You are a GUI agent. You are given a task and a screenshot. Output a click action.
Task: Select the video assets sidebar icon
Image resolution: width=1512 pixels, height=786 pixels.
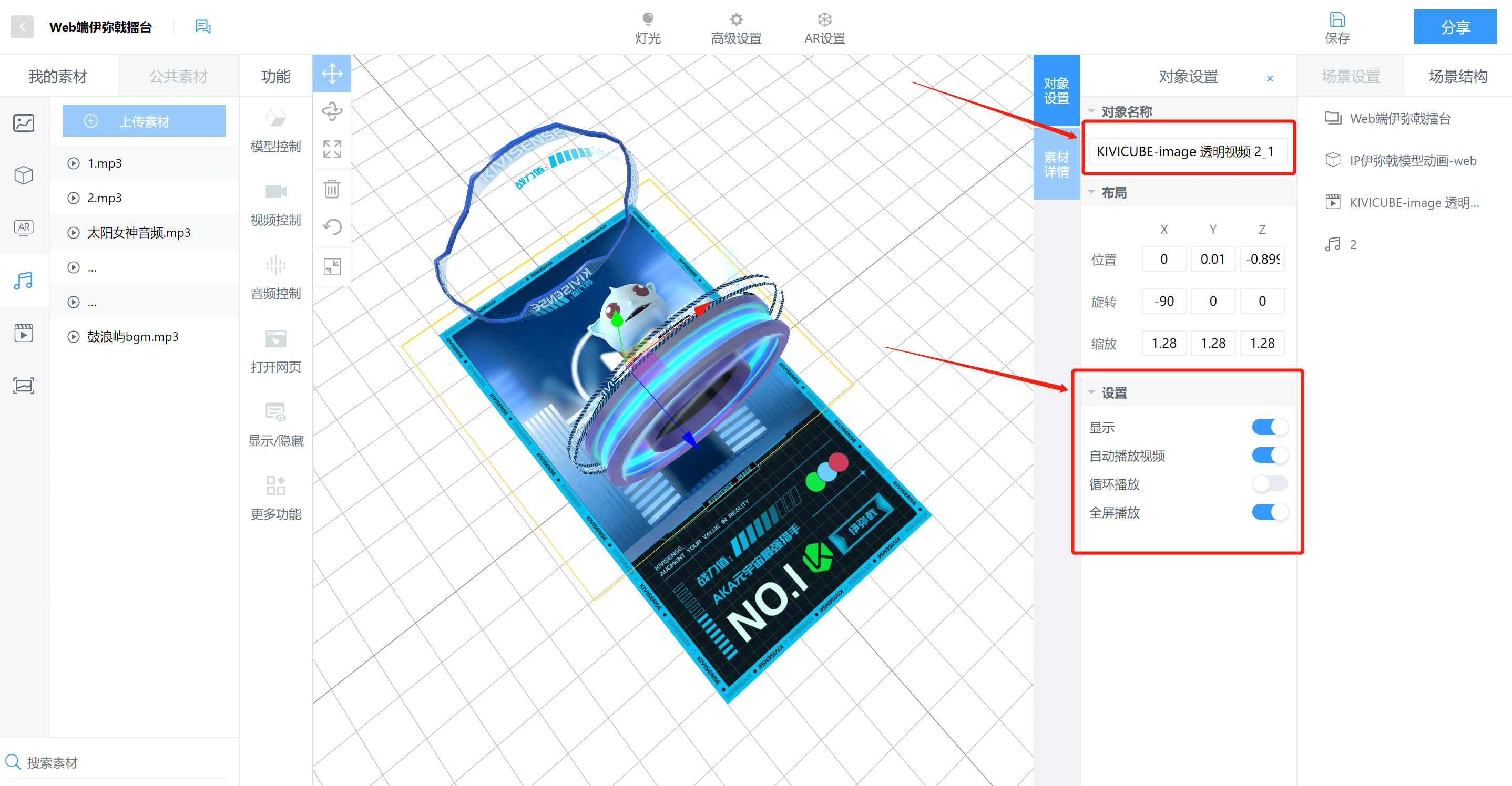24,333
